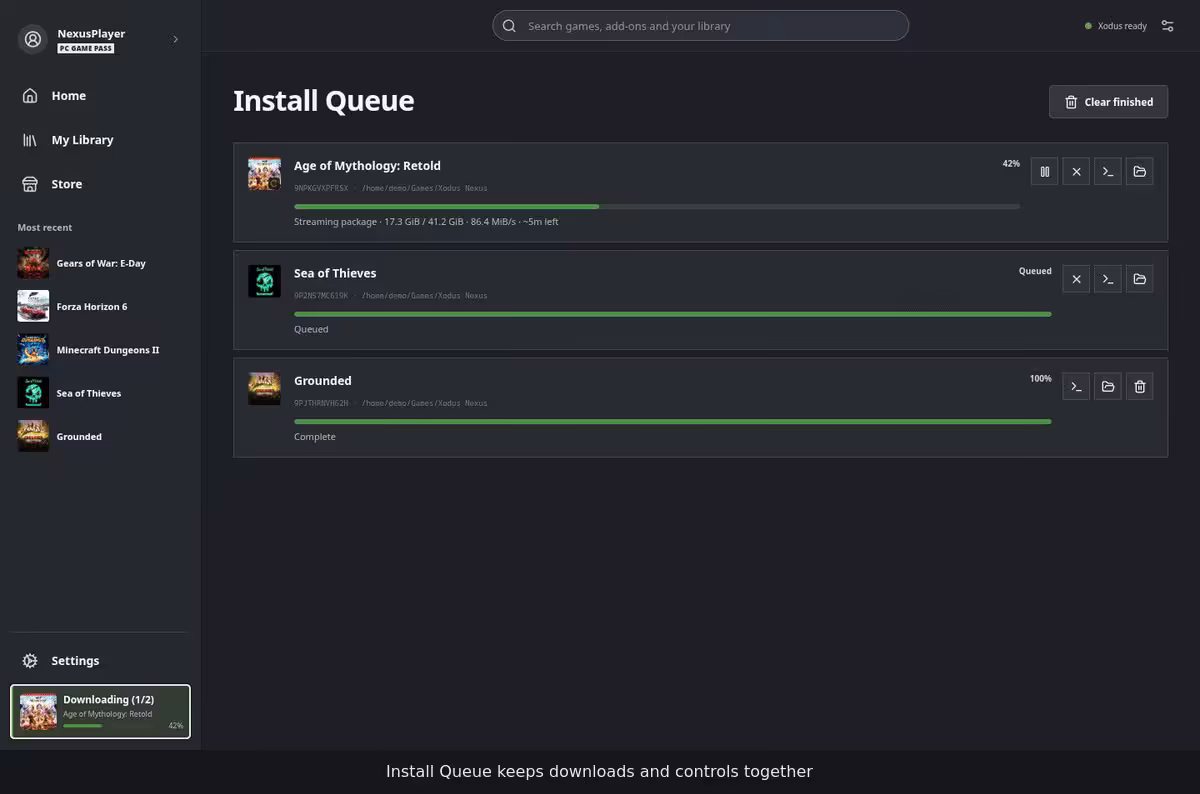Click the Grounded queue entry title

click(x=322, y=380)
